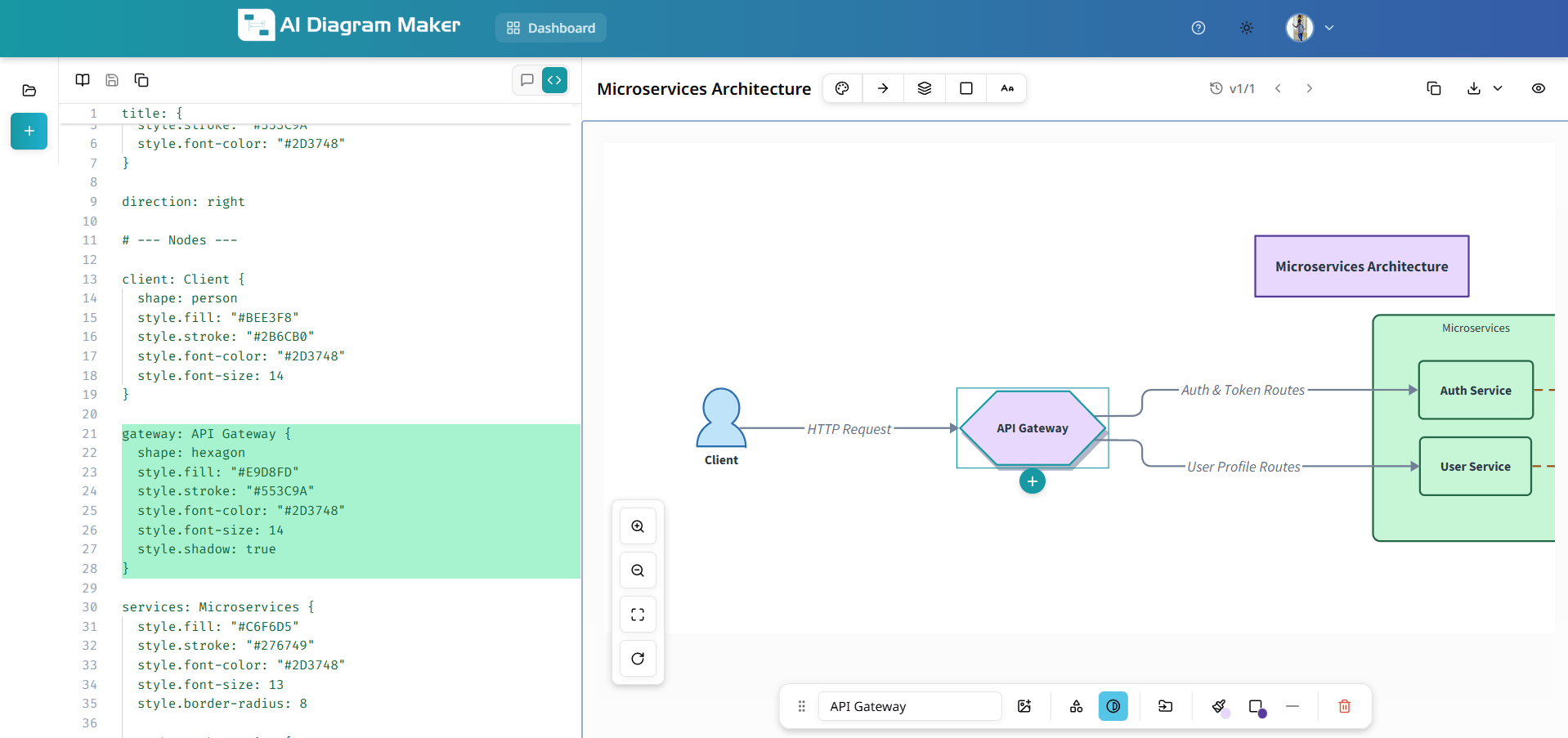Click the API Gateway name field
The width and height of the screenshot is (1568, 738).
coord(909,706)
